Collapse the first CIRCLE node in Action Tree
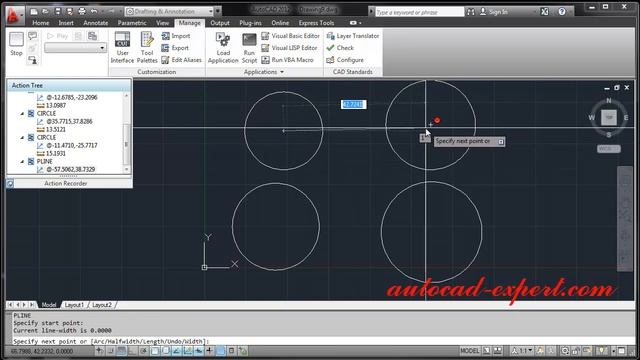This screenshot has height=360, width=640. [22, 113]
